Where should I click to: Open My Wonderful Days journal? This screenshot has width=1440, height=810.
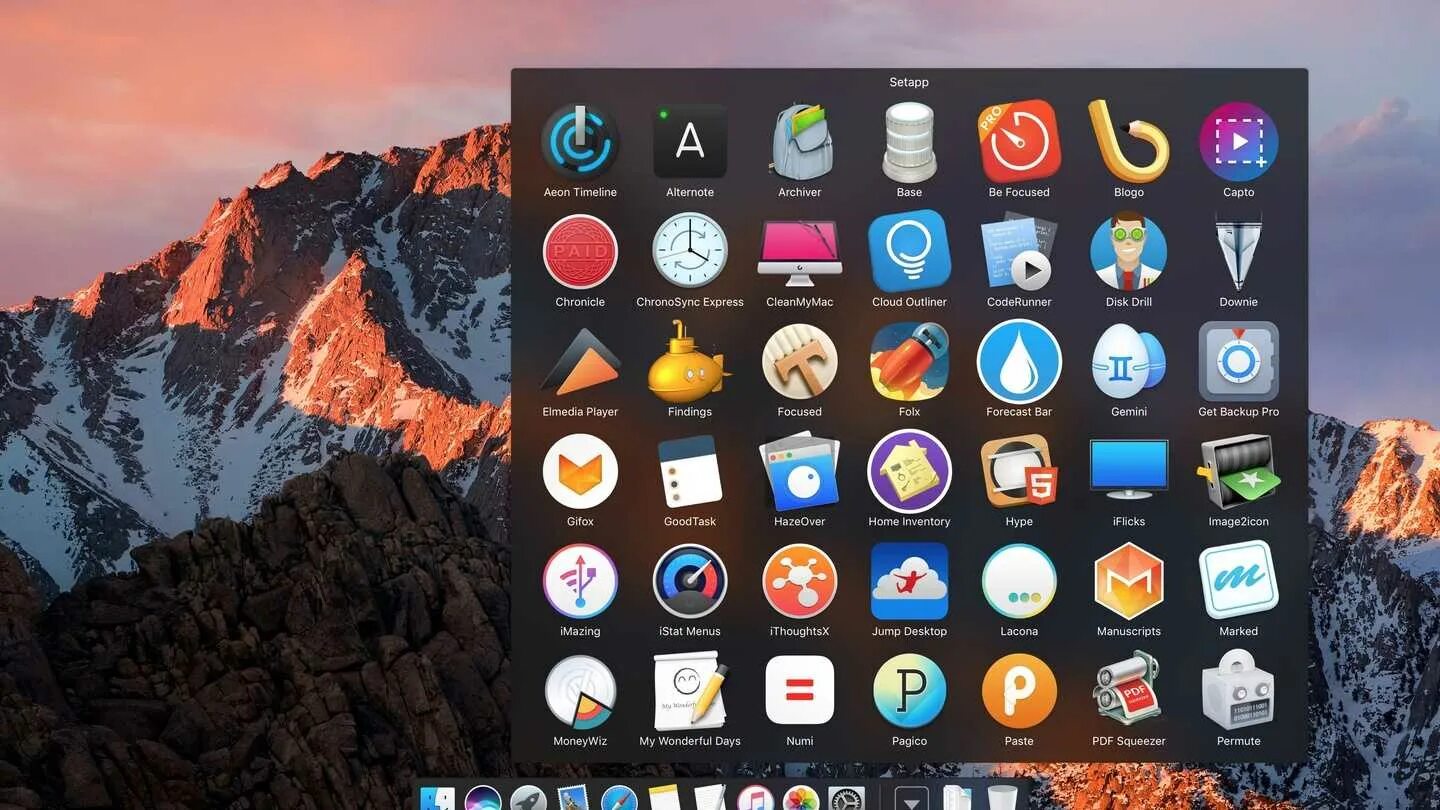(x=690, y=692)
